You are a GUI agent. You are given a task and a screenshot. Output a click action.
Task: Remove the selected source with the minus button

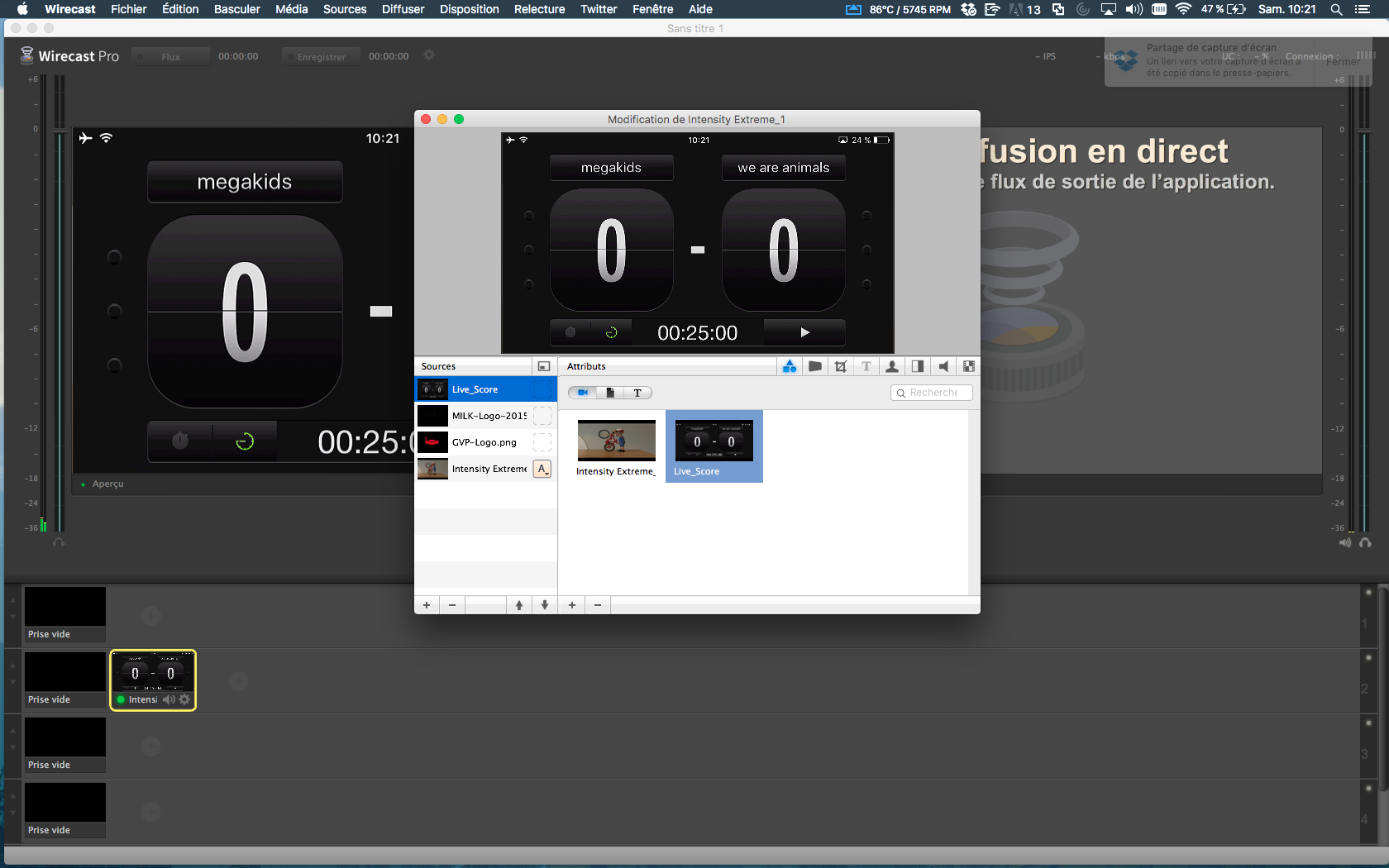452,605
